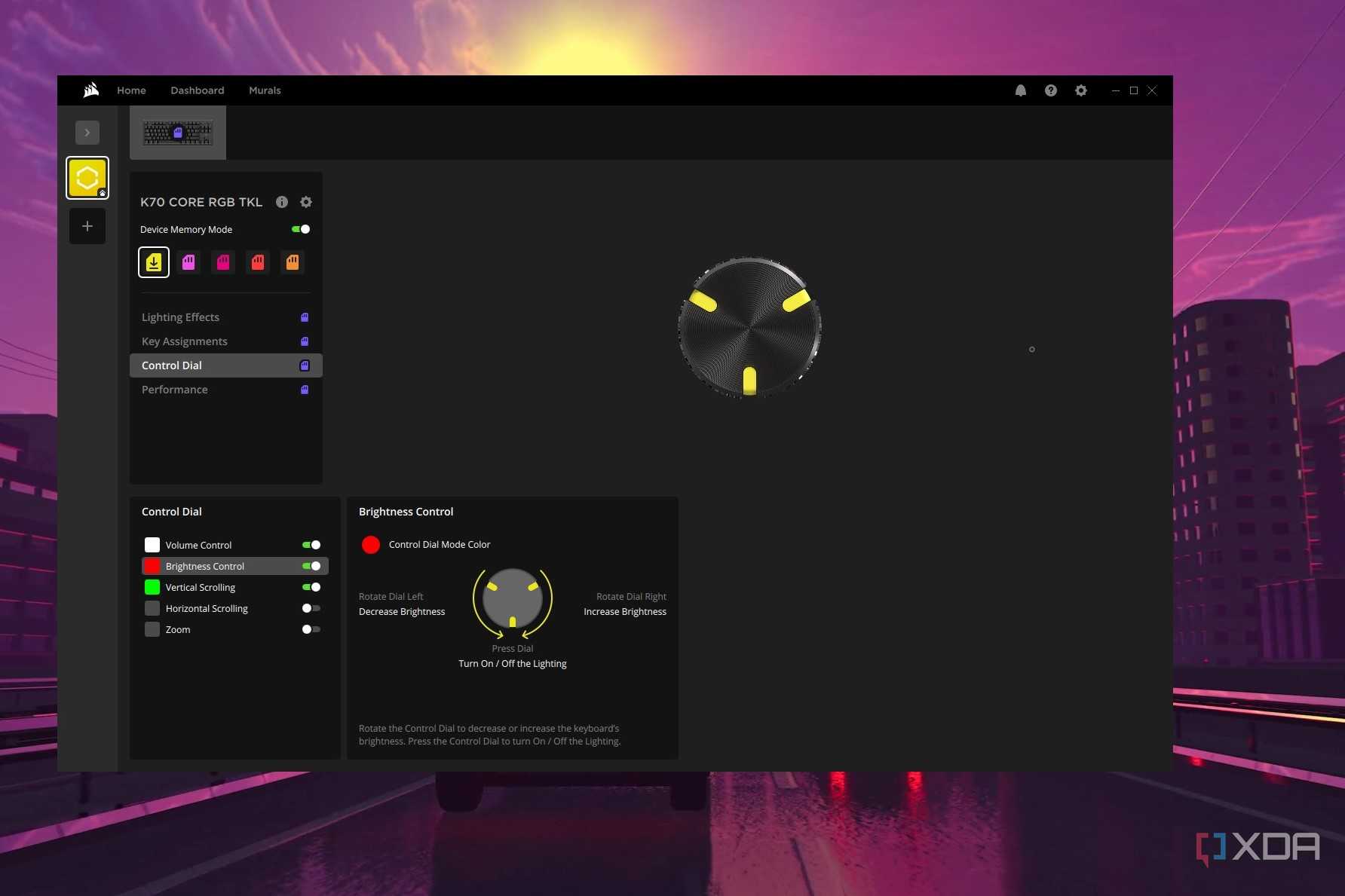The image size is (1345, 896).
Task: Open the notifications bell
Action: coord(1020,90)
